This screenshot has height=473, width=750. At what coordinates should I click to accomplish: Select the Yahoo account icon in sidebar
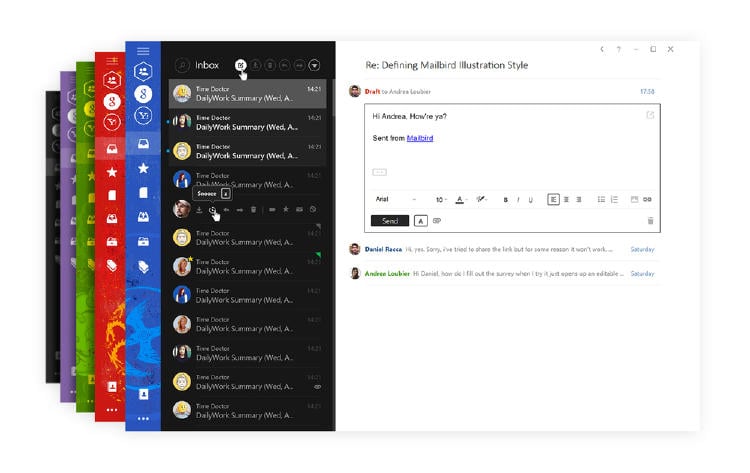point(143,116)
